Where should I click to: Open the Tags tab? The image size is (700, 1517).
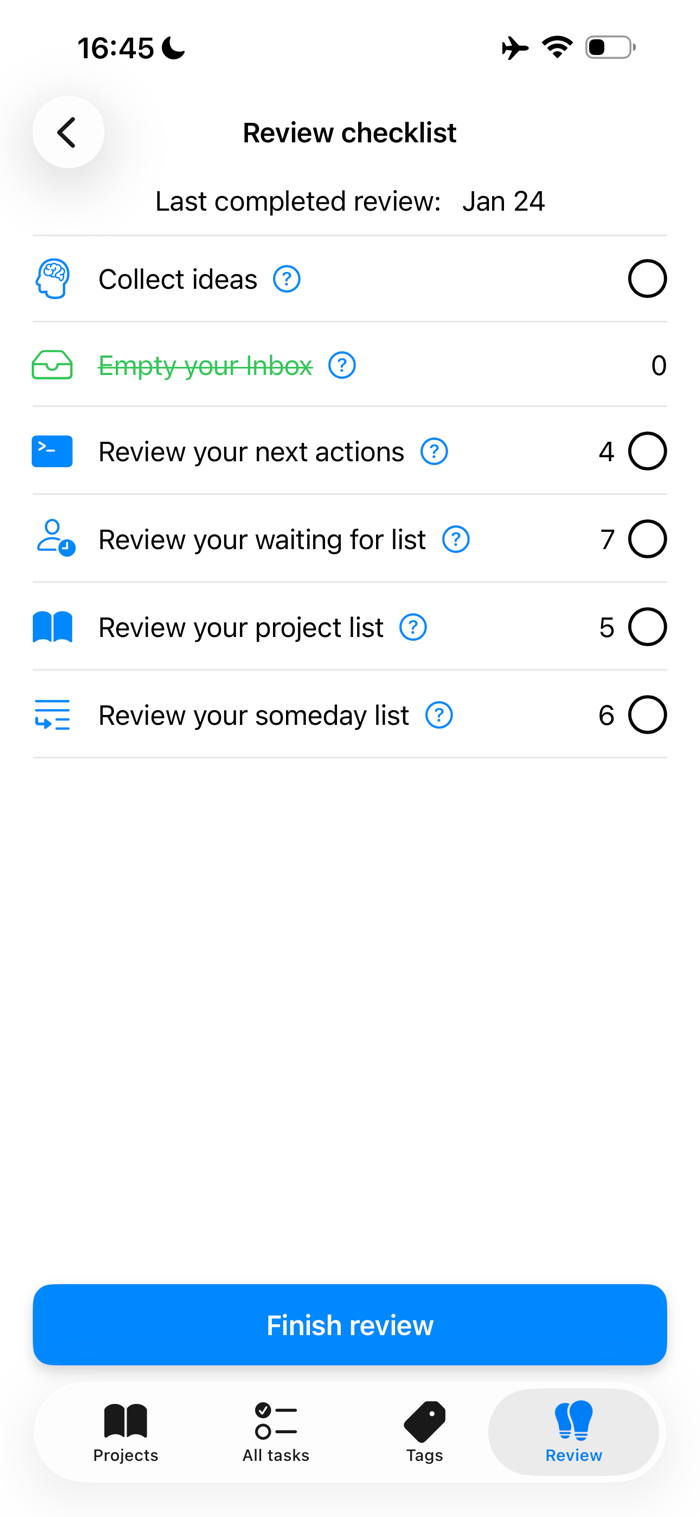424,1432
